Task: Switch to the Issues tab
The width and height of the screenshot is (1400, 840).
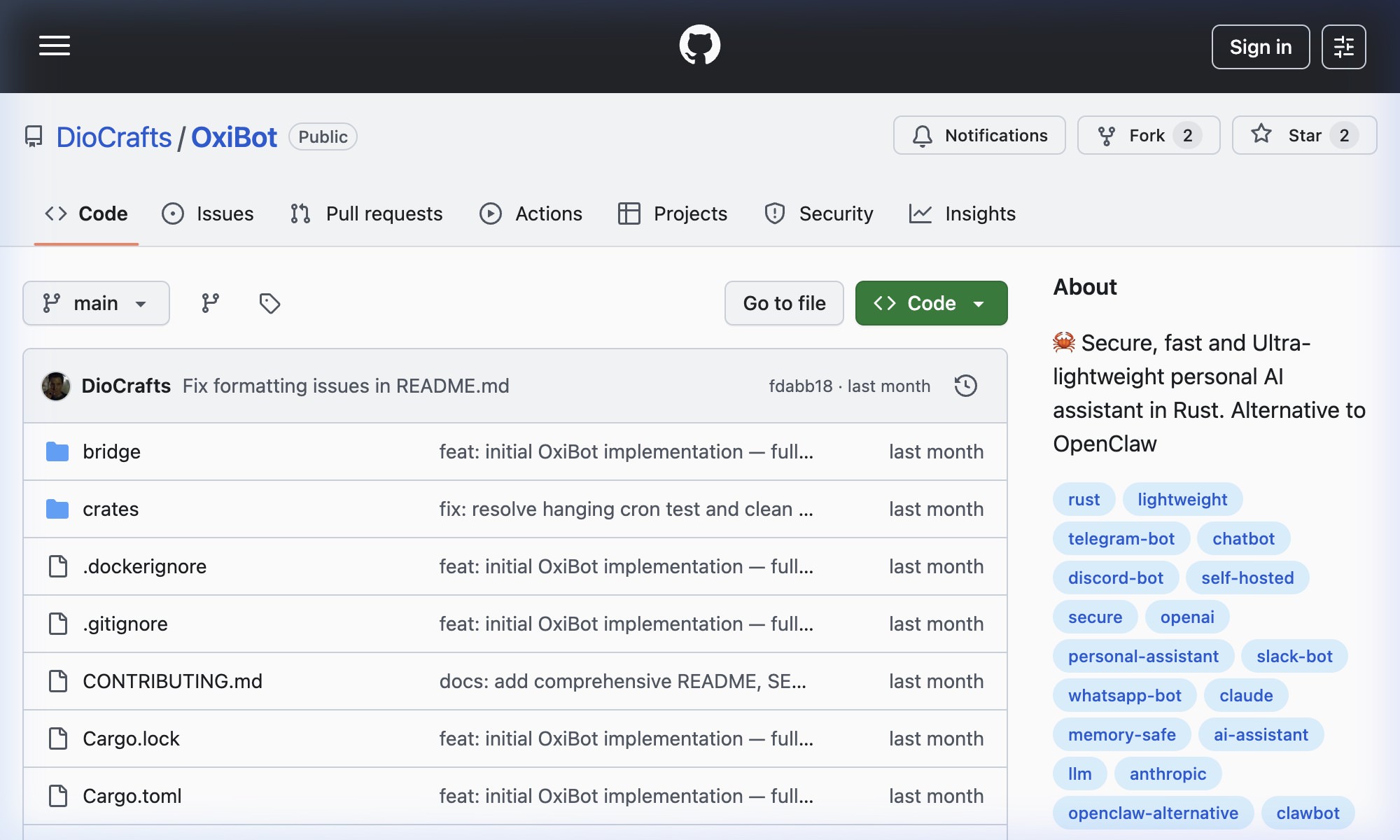Action: pos(208,213)
